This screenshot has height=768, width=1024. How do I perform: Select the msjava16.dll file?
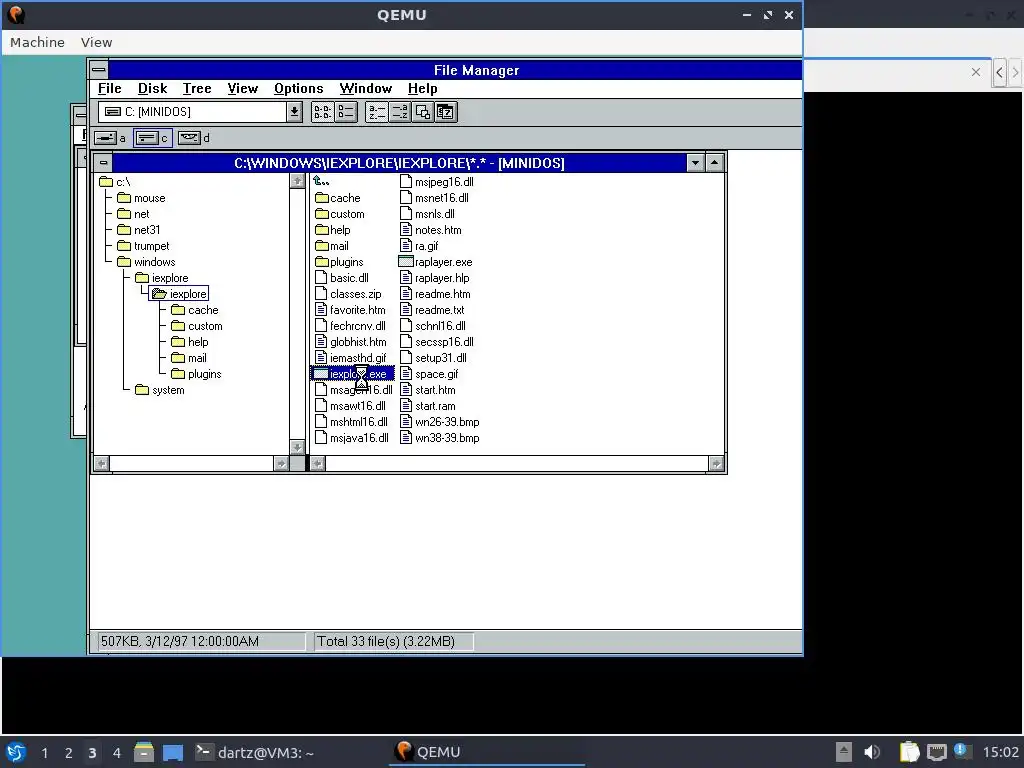click(x=352, y=438)
